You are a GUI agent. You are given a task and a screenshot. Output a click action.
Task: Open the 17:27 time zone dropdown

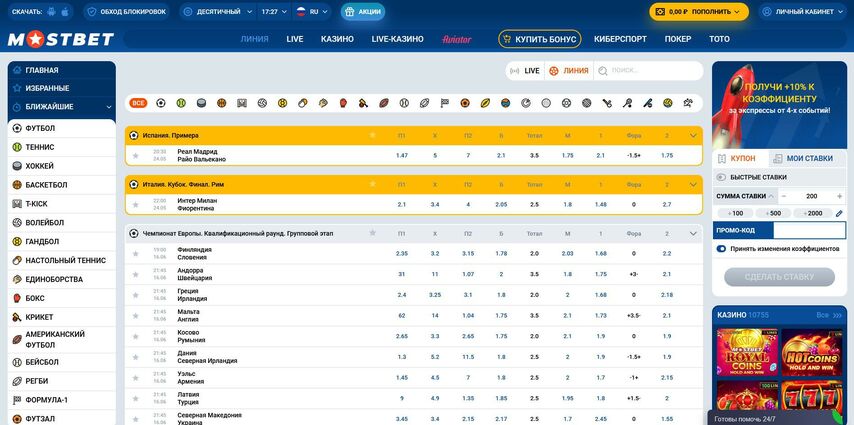point(274,11)
